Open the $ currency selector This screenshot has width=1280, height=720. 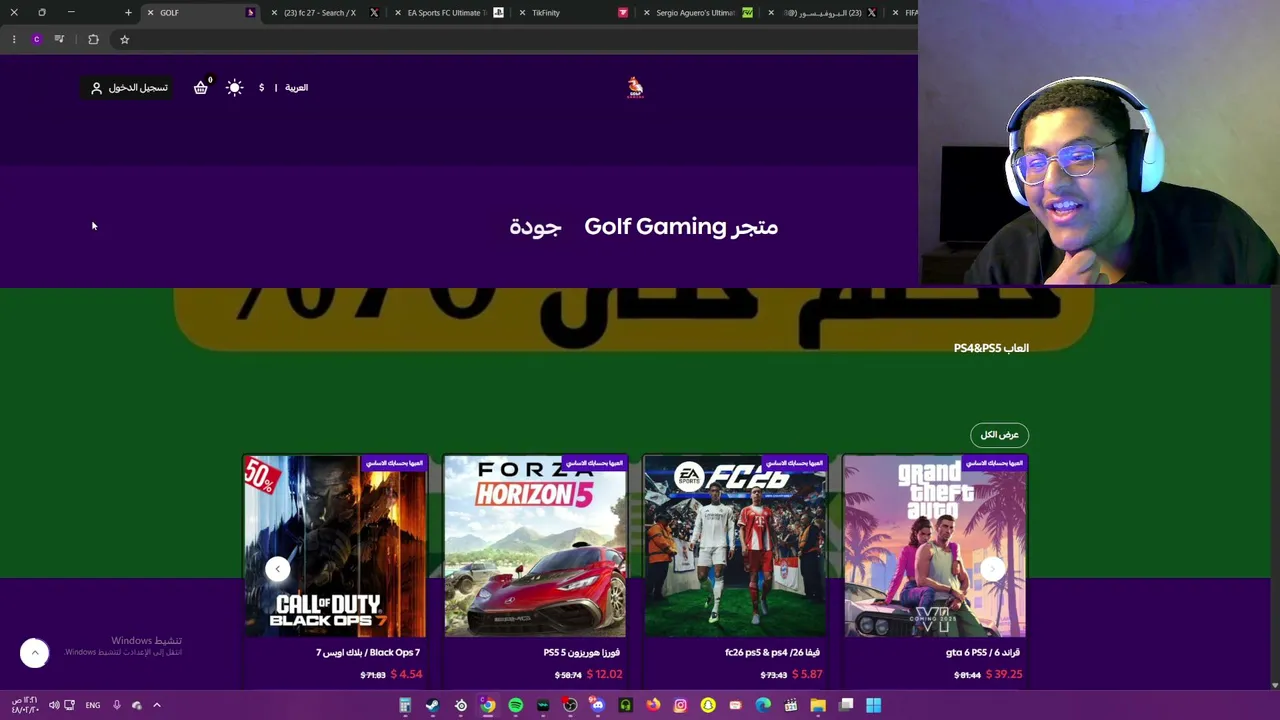[261, 87]
